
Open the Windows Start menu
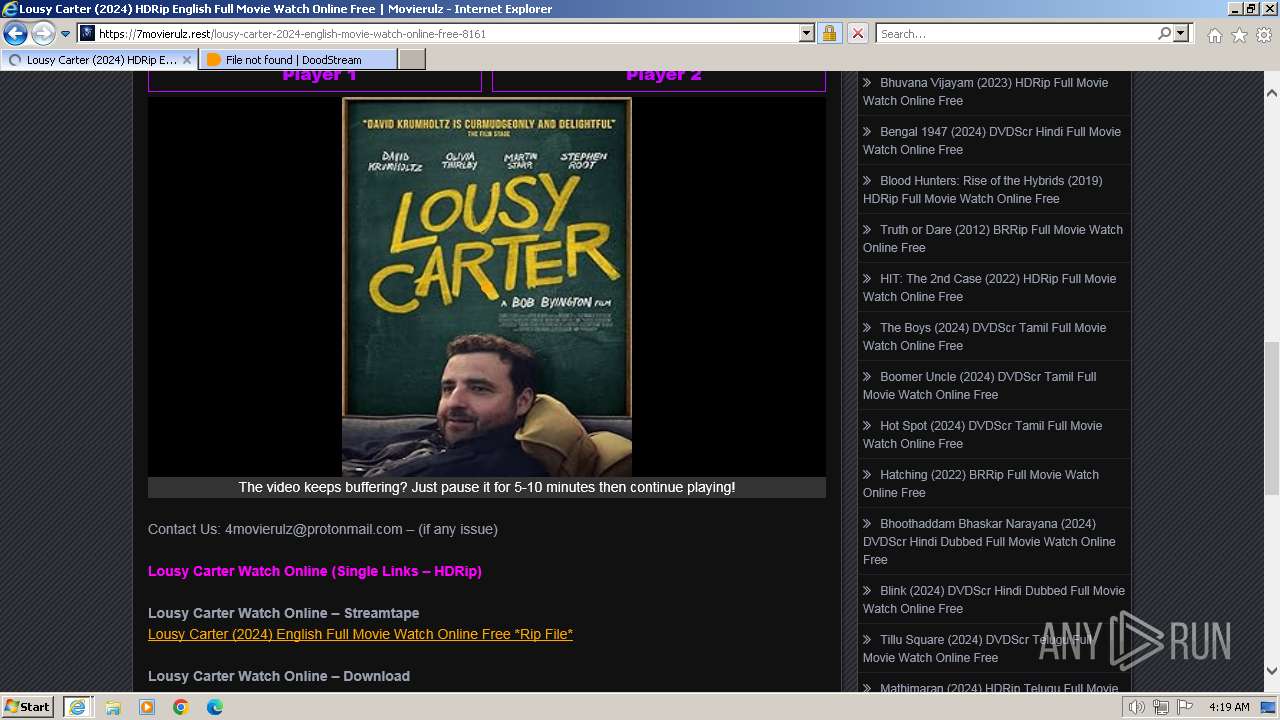pyautogui.click(x=27, y=707)
